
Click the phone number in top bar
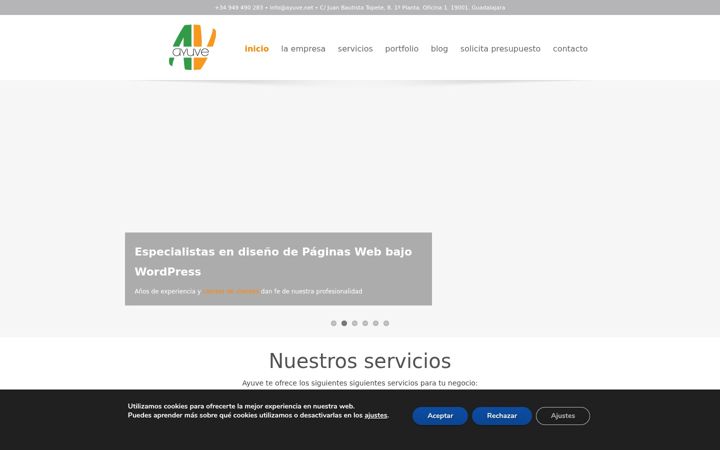[x=239, y=7]
